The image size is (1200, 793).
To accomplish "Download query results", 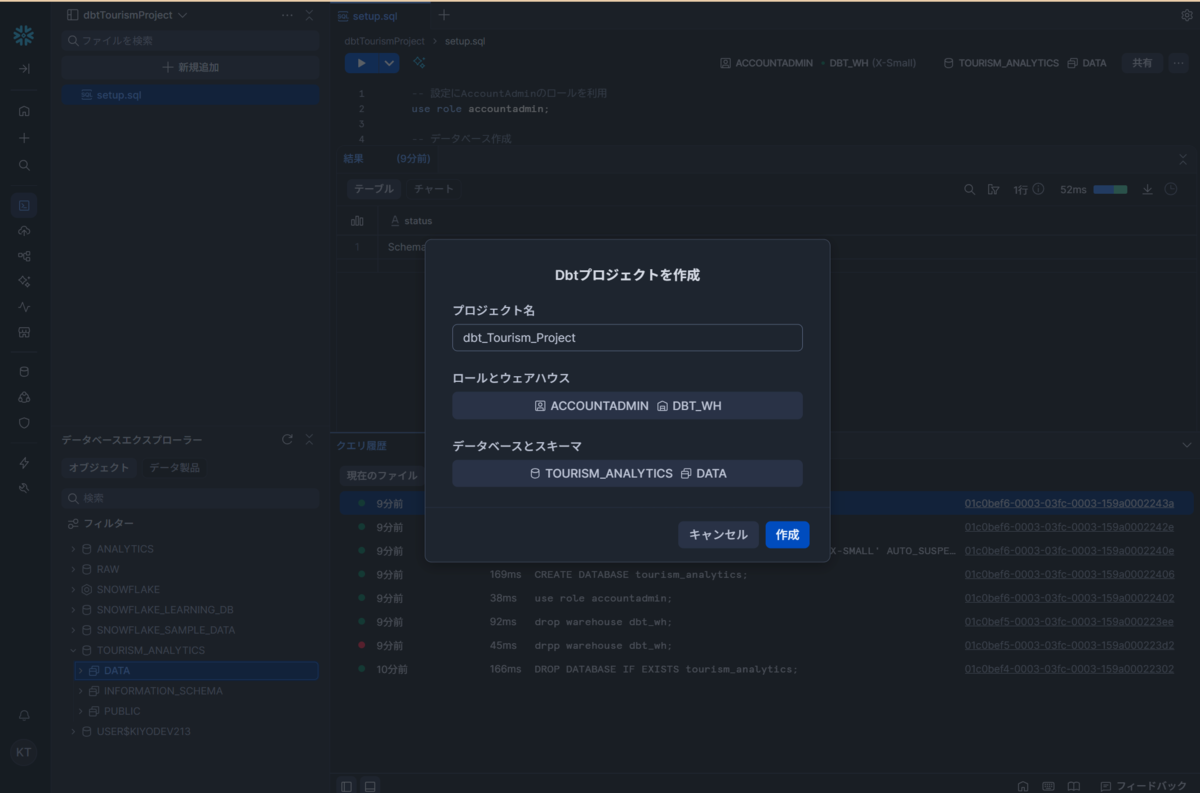I will [x=1148, y=189].
